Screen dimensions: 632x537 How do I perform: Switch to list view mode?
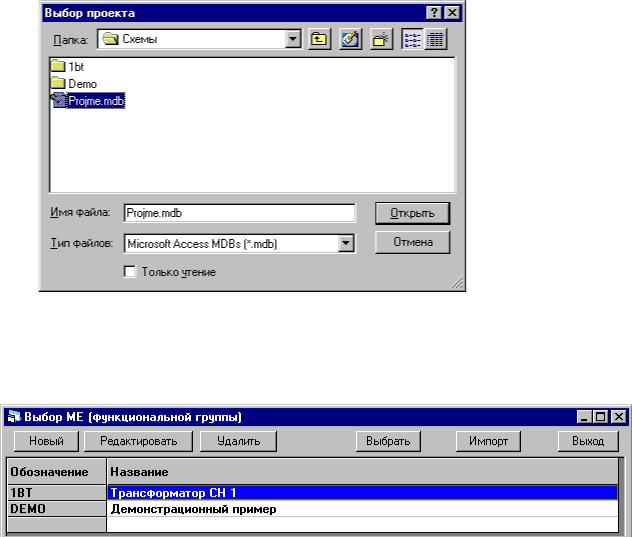pyautogui.click(x=414, y=39)
